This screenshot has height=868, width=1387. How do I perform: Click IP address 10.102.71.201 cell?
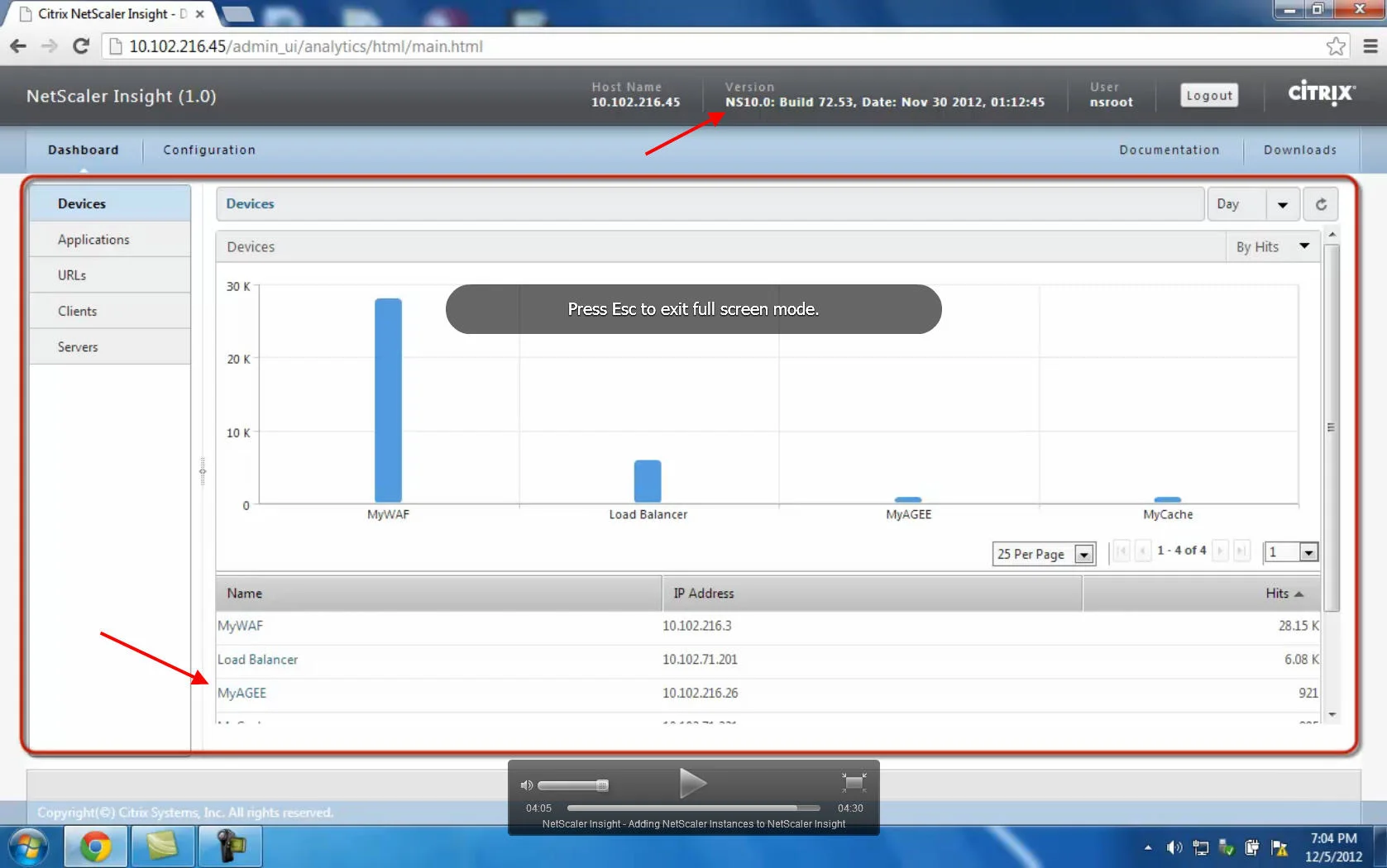(700, 660)
